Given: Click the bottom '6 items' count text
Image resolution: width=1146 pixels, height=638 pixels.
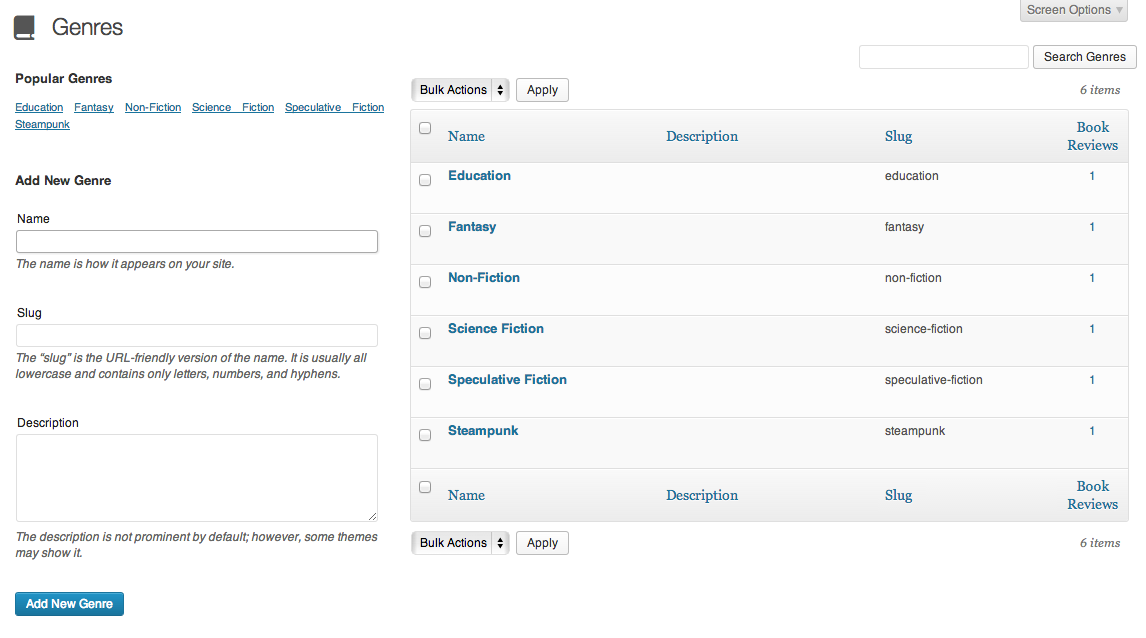Looking at the screenshot, I should [1100, 543].
